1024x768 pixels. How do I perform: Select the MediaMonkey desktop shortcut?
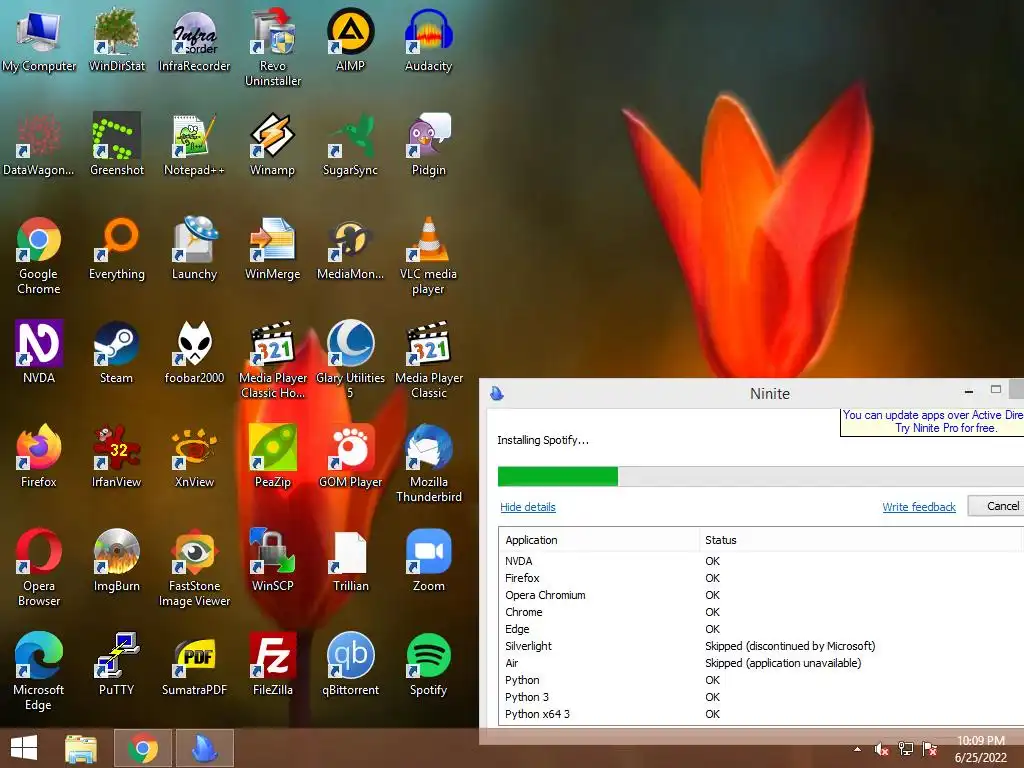tap(350, 248)
